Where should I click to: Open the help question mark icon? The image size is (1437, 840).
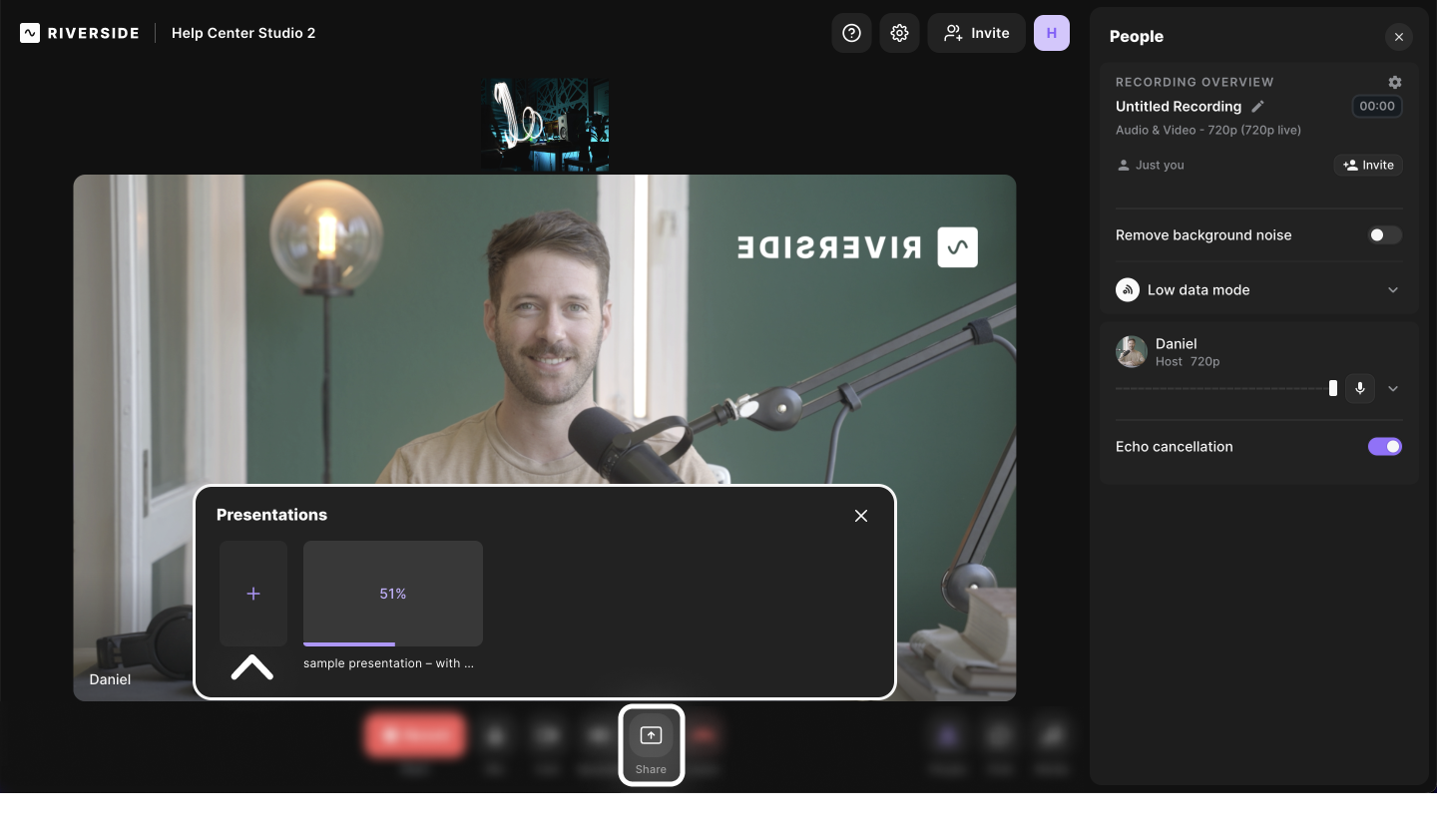click(851, 33)
